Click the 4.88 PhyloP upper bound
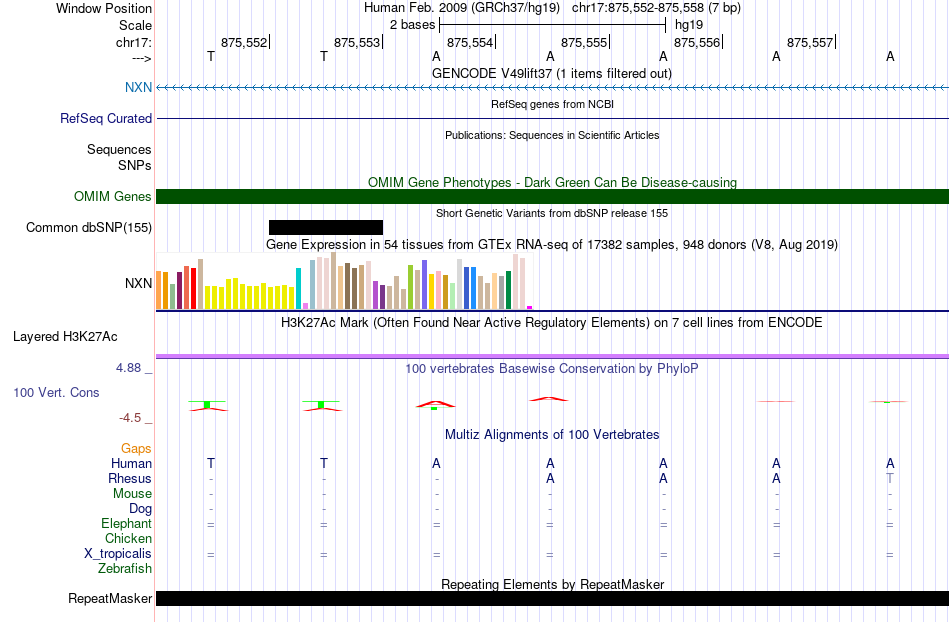This screenshot has width=950, height=622. click(128, 368)
